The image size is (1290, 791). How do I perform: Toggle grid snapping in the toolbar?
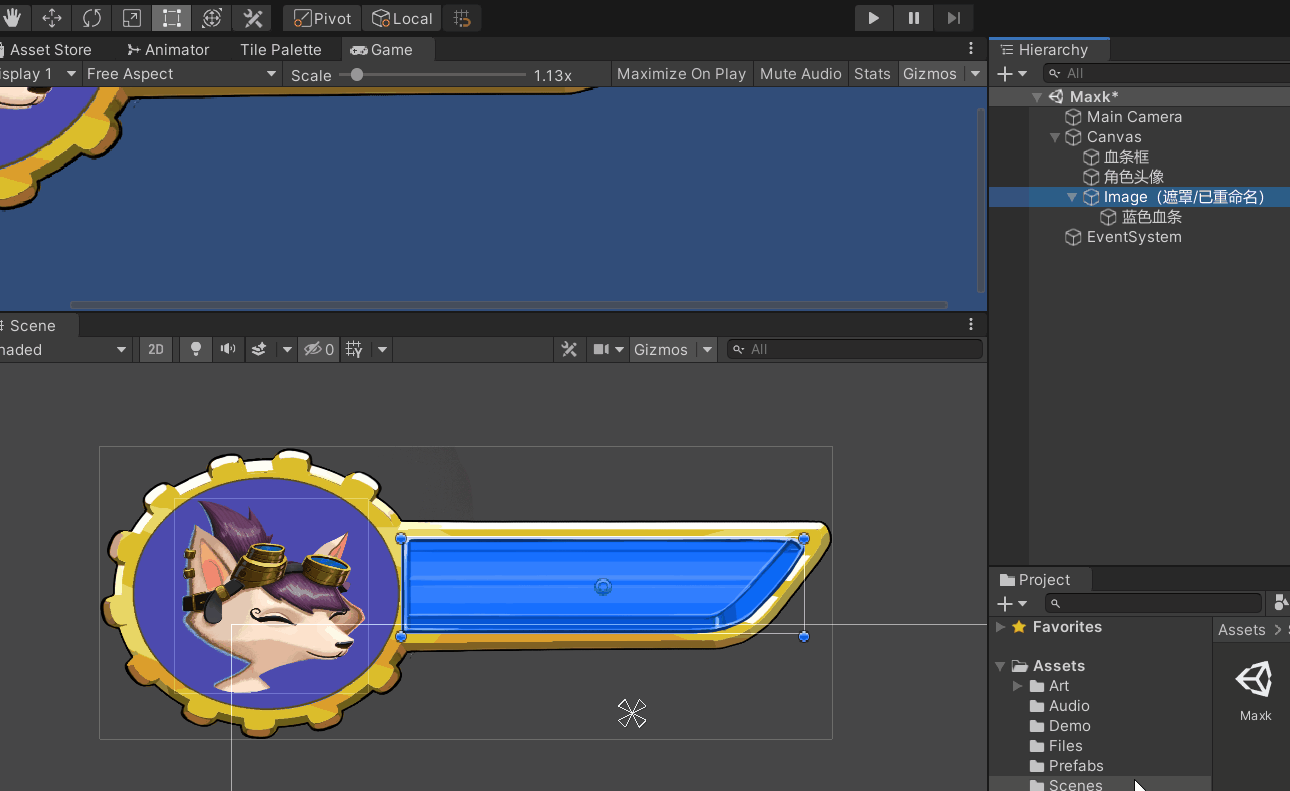tap(461, 18)
